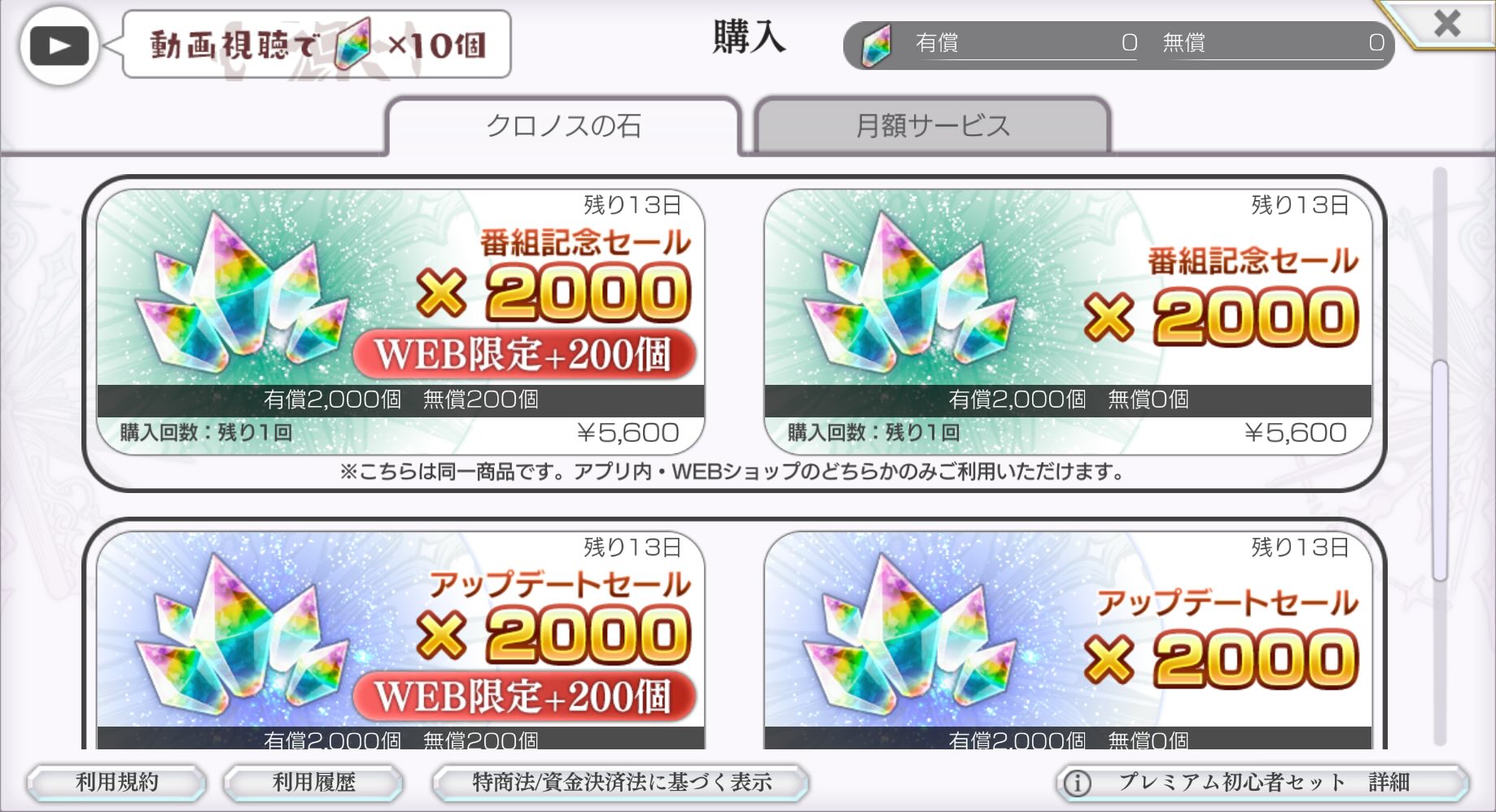This screenshot has height=812, width=1496.
Task: Tap the crystal icon in right 番組記念セール pack
Action: pyautogui.click(x=909, y=293)
